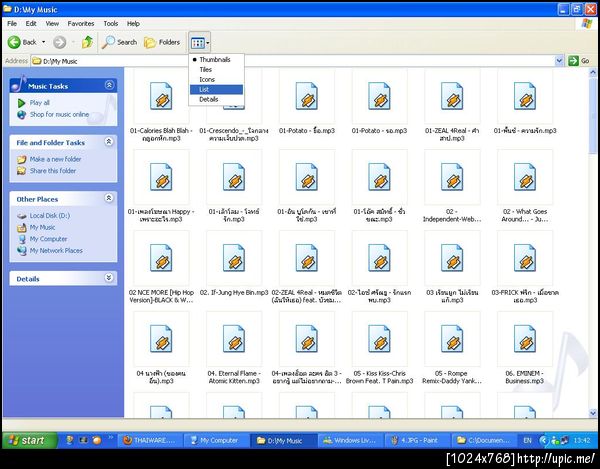Open Back button history dropdown arrow
Screen dimensions: 600x469
(43, 42)
